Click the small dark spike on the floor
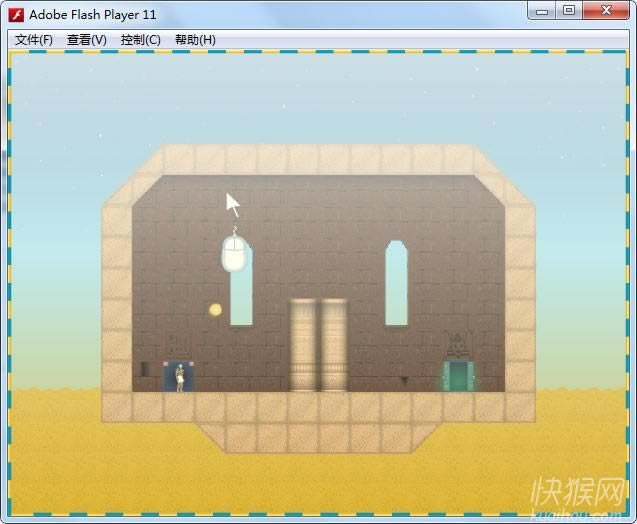Image resolution: width=637 pixels, height=524 pixels. (404, 380)
